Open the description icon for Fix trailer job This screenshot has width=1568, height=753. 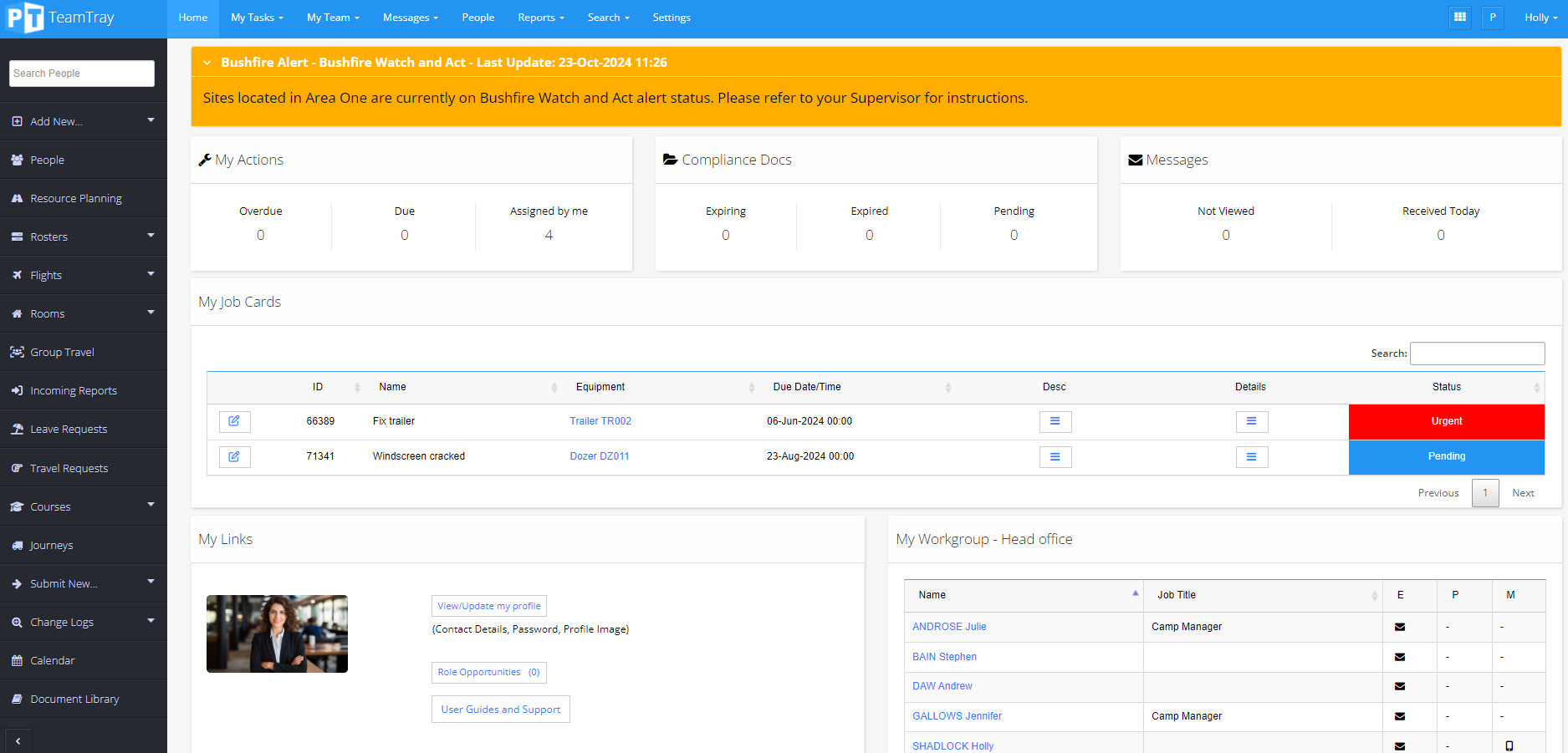click(x=1055, y=421)
